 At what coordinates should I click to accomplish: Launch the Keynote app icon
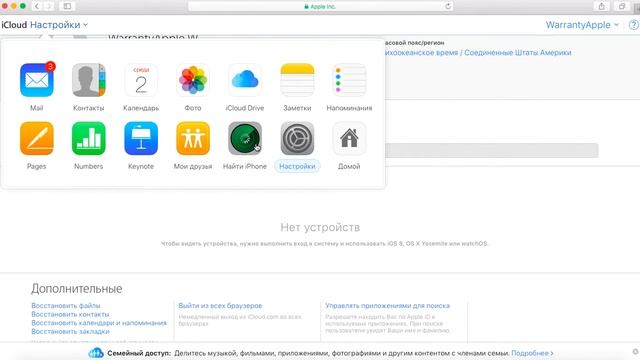(141, 138)
